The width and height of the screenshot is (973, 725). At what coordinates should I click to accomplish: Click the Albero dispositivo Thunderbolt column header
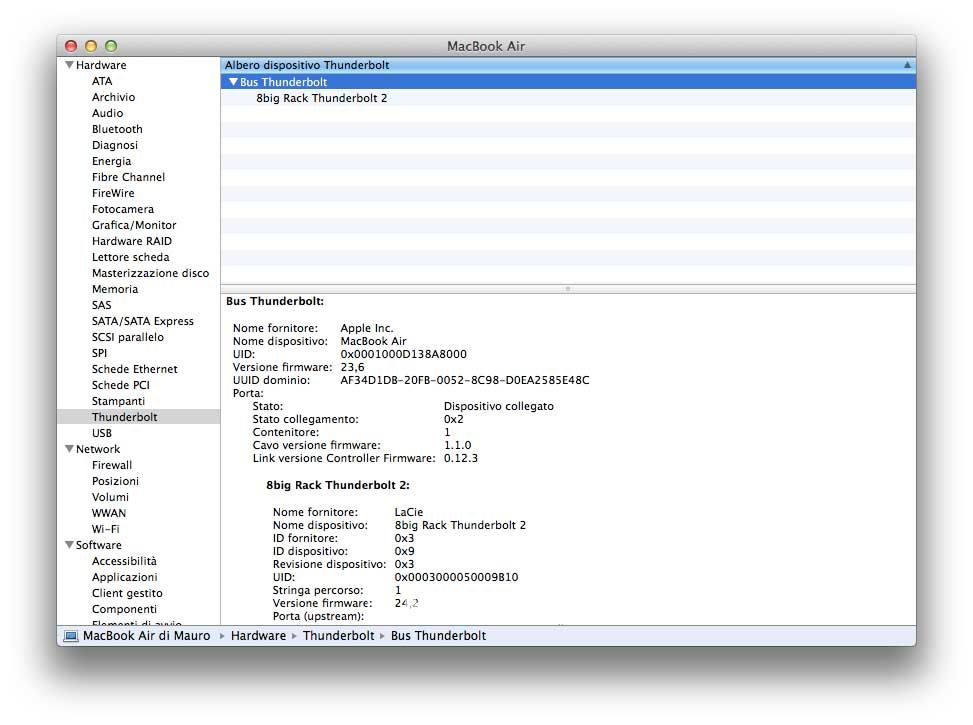(x=307, y=65)
